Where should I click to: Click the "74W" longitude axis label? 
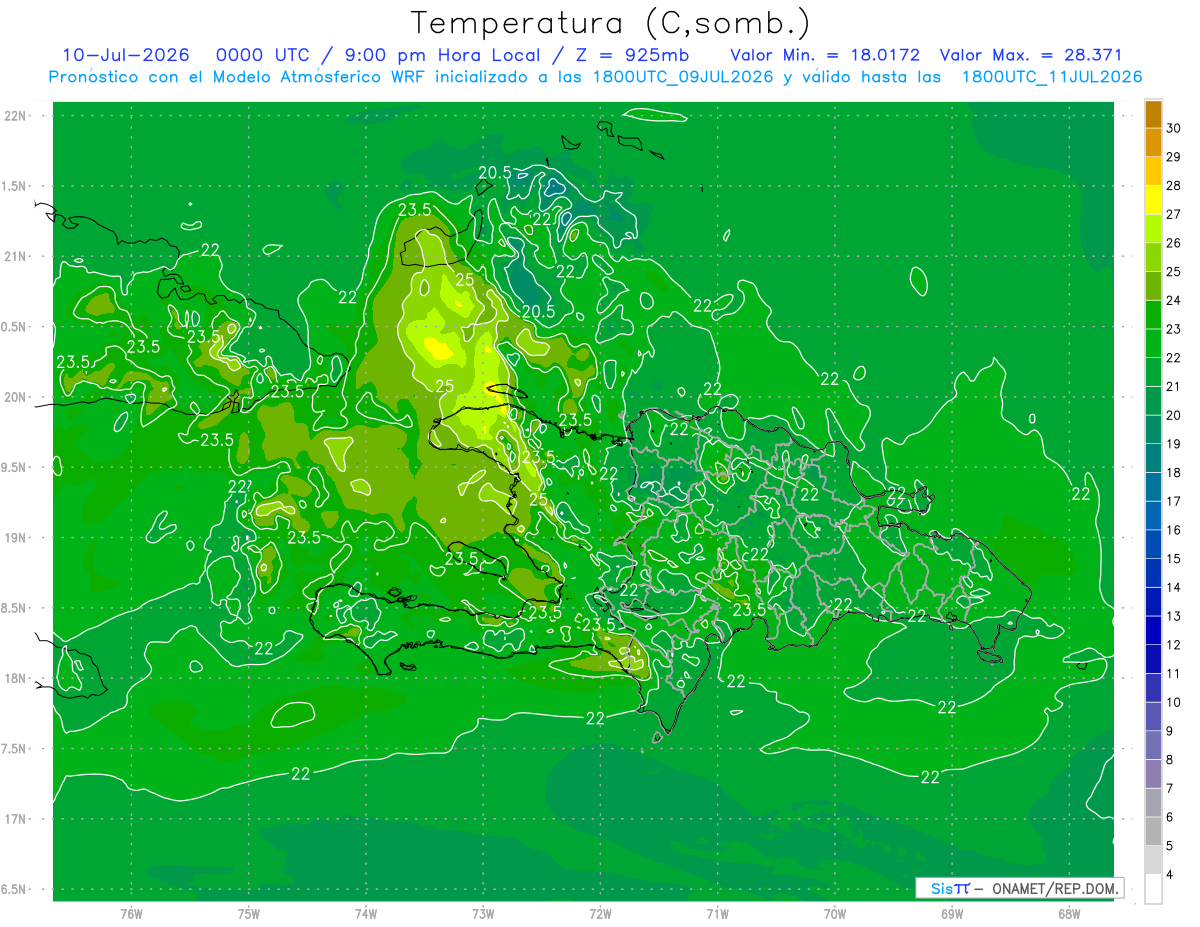click(x=366, y=913)
